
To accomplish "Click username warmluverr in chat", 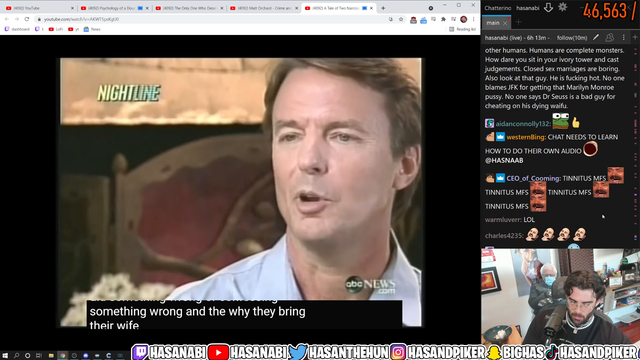I will (x=503, y=220).
